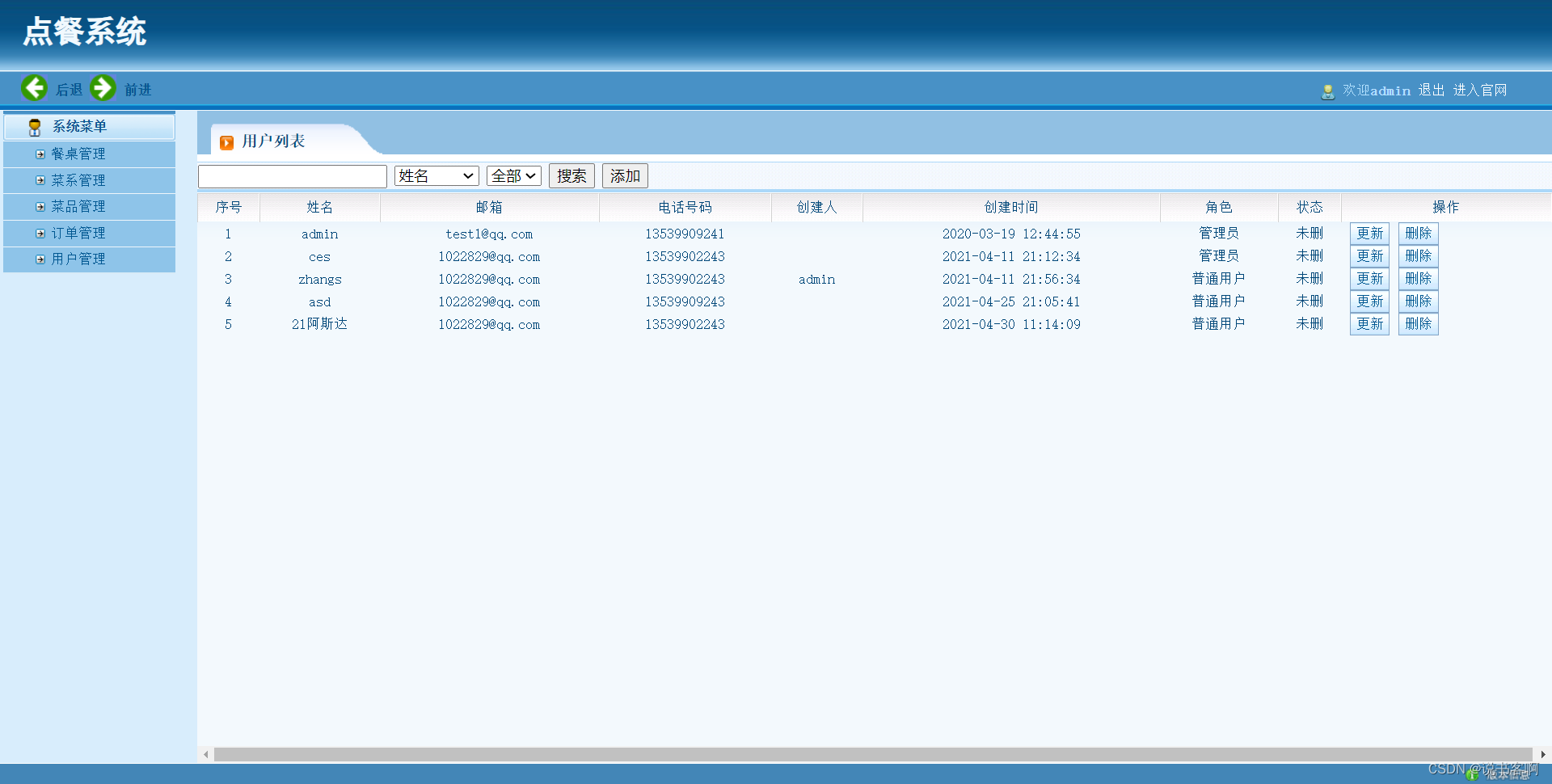
Task: Expand the 菜系管理 plus icon
Action: pos(40,180)
